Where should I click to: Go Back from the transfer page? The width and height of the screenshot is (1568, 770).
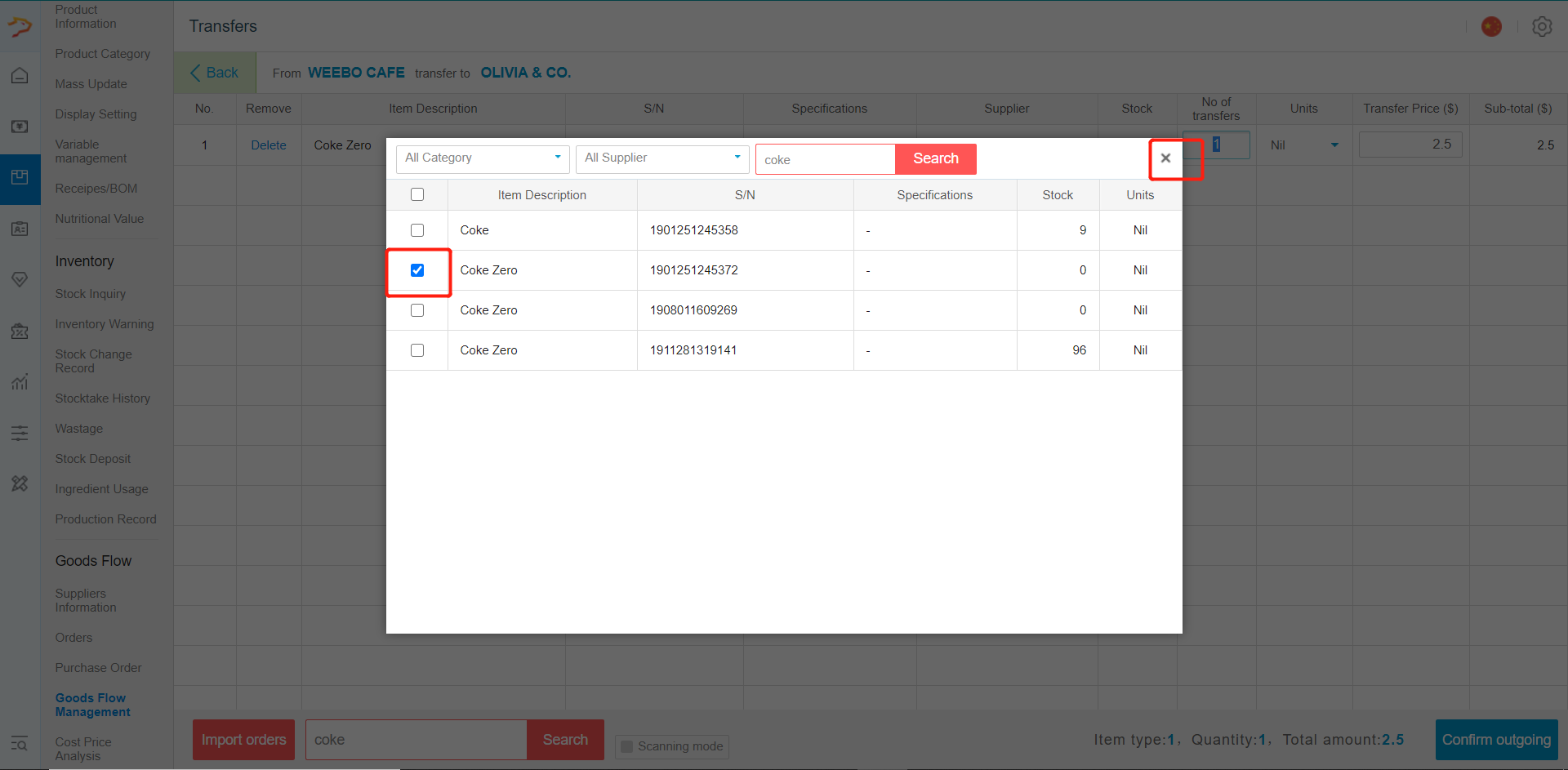[x=215, y=73]
